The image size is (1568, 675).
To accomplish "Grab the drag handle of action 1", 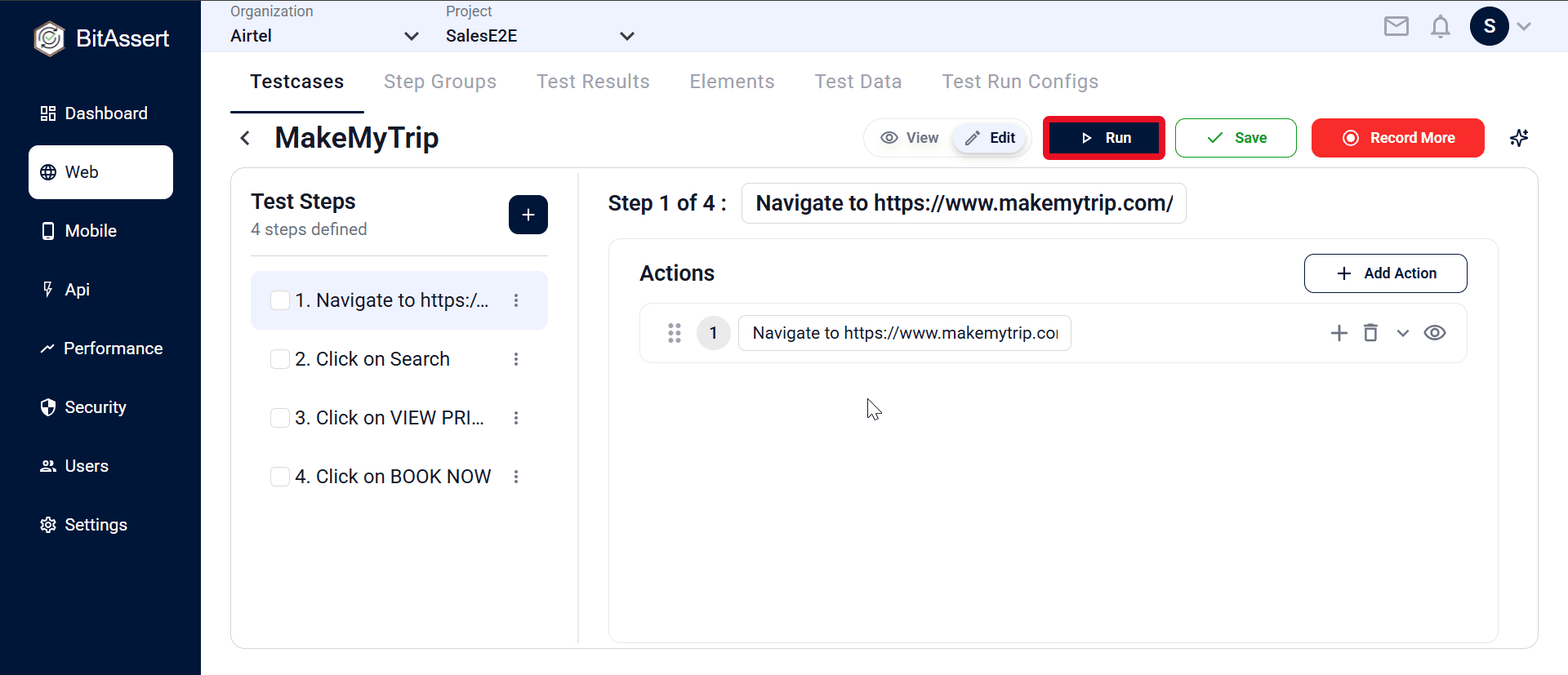I will point(675,333).
